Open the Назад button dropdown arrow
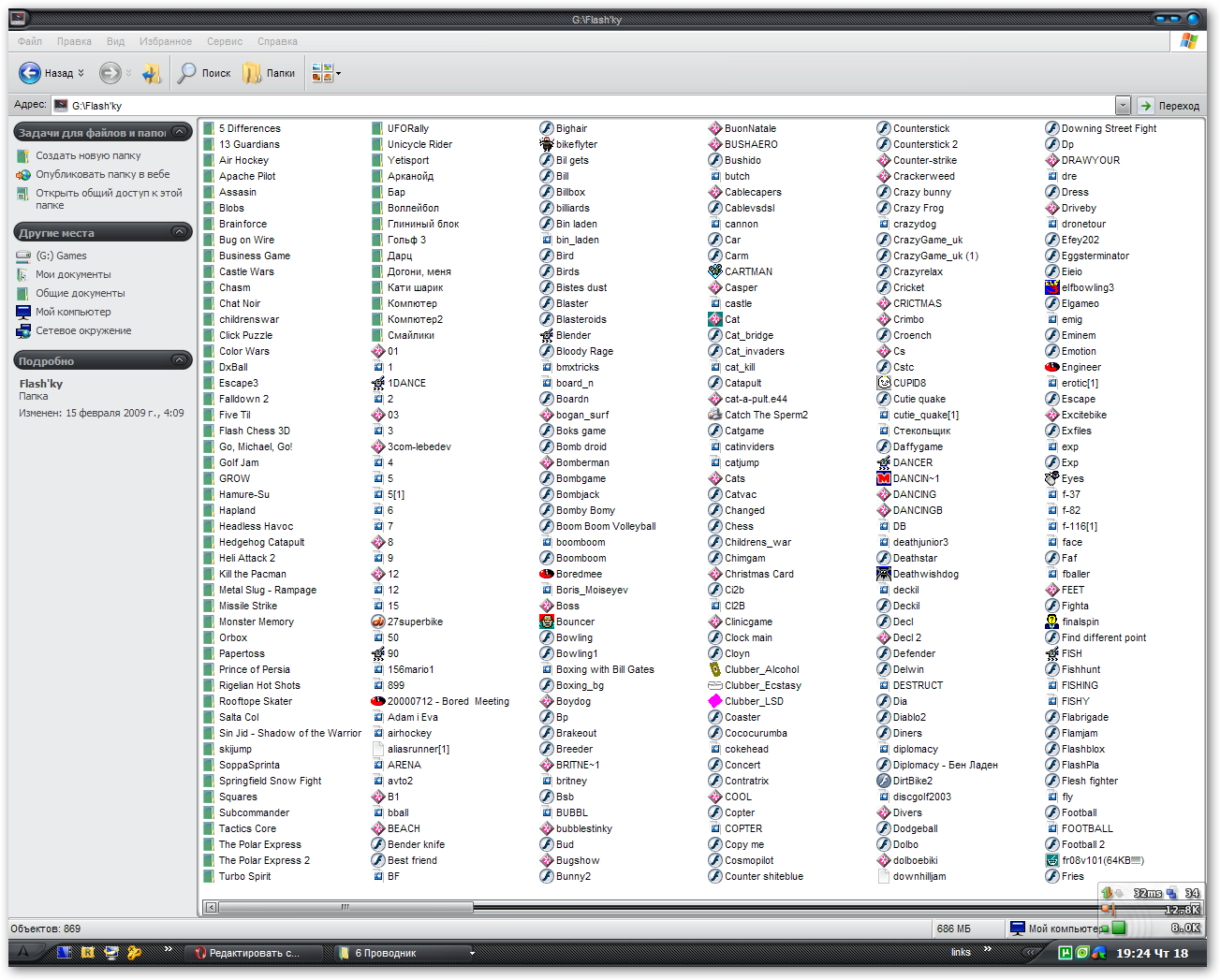Image resolution: width=1220 pixels, height=980 pixels. [81, 72]
